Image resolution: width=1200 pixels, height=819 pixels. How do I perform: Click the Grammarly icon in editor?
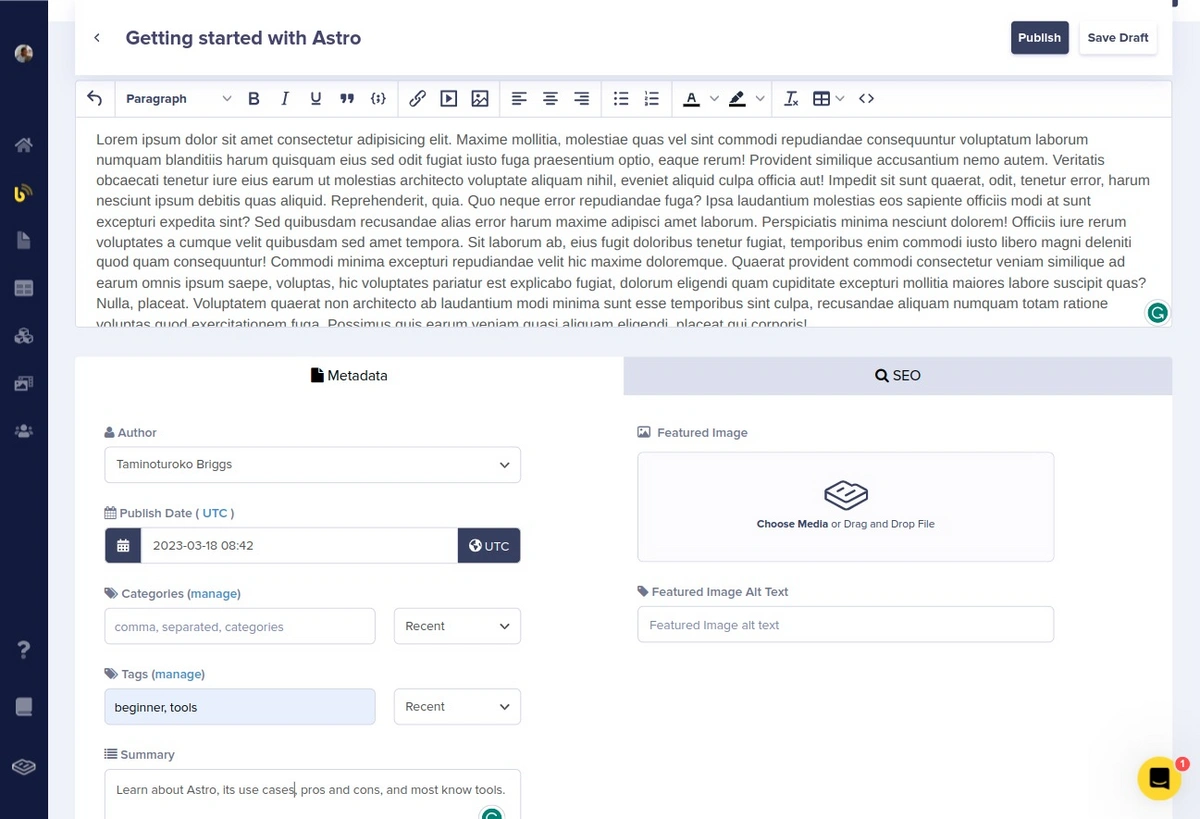coord(1157,313)
